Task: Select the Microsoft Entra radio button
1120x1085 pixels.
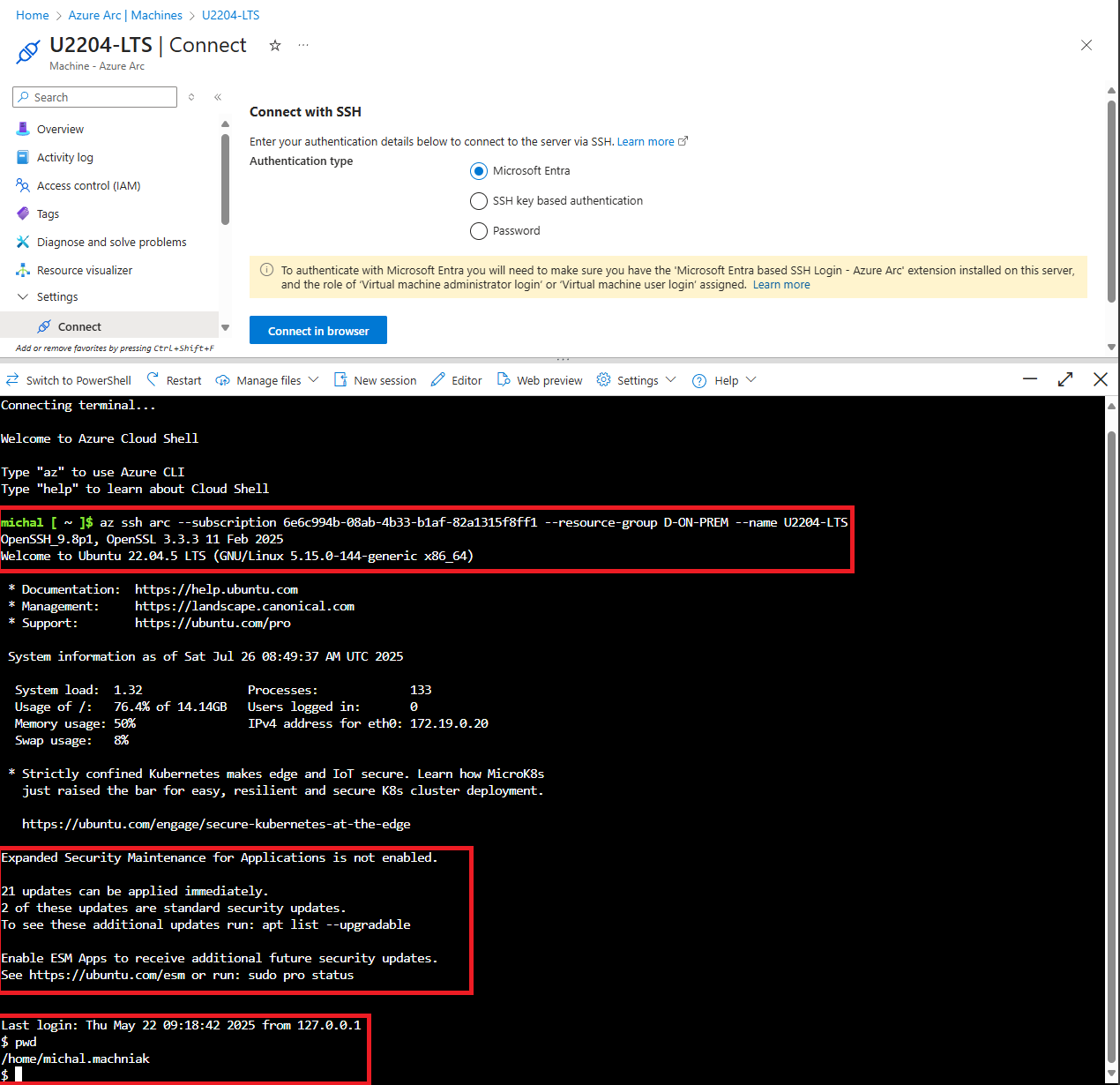Action: (x=479, y=171)
